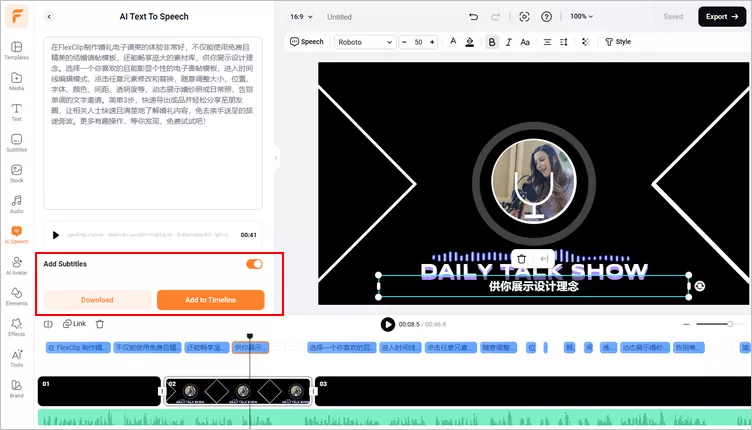
Task: Go back from AI Text To Speech panel
Action: (49, 17)
